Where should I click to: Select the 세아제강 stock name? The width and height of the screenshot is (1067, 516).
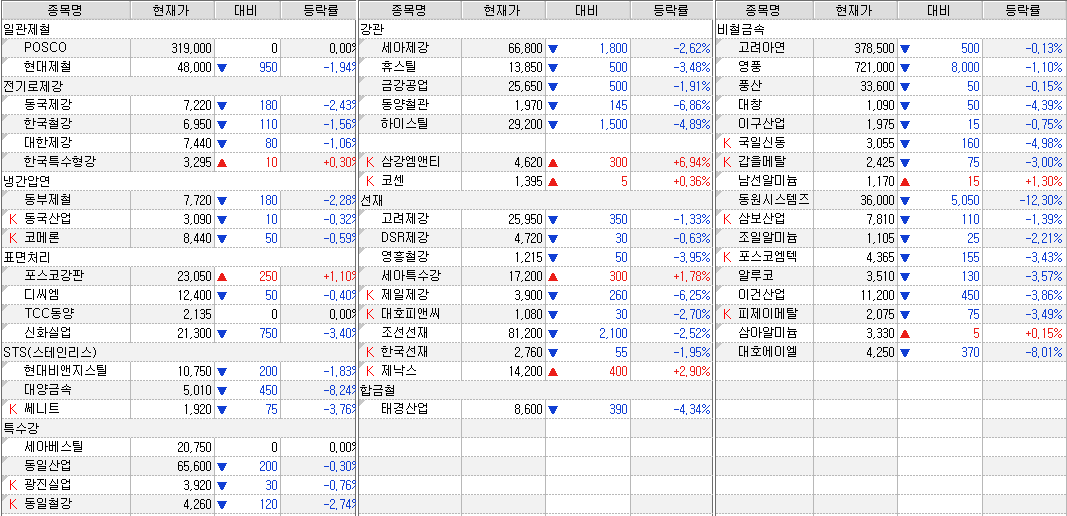405,48
